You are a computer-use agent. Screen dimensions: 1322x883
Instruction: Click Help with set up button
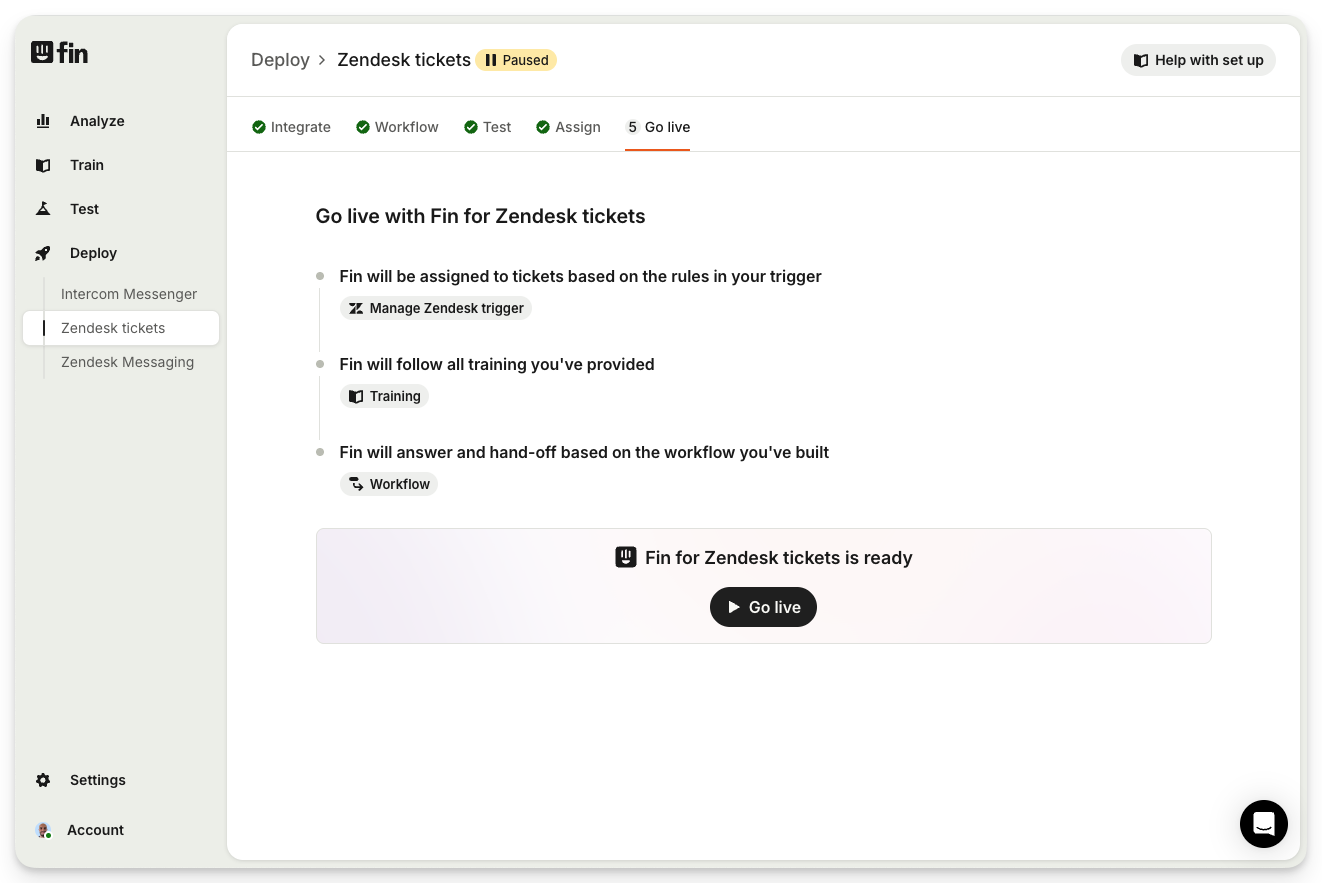coord(1198,60)
